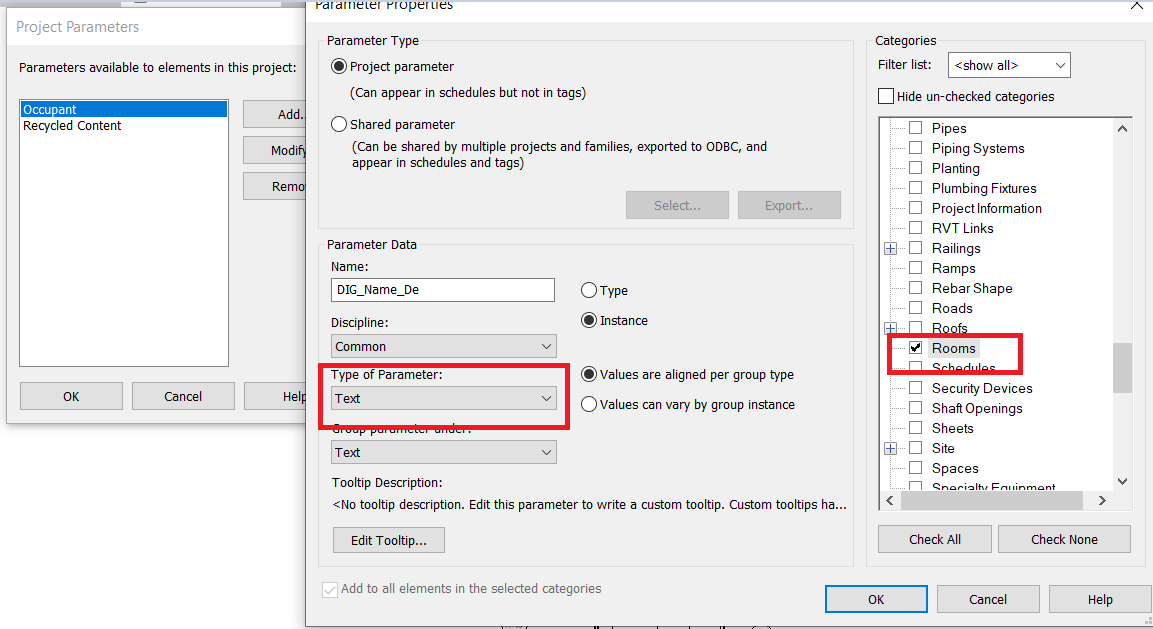Click Cancel in Project Parameters window
The width and height of the screenshot is (1153, 629).
coord(183,396)
